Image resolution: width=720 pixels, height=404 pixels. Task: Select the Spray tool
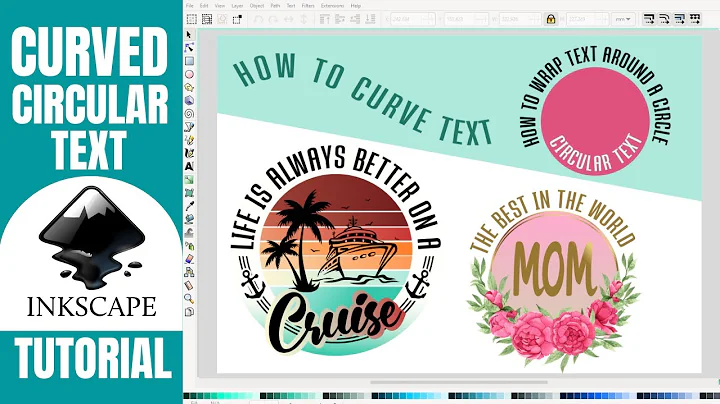(189, 246)
